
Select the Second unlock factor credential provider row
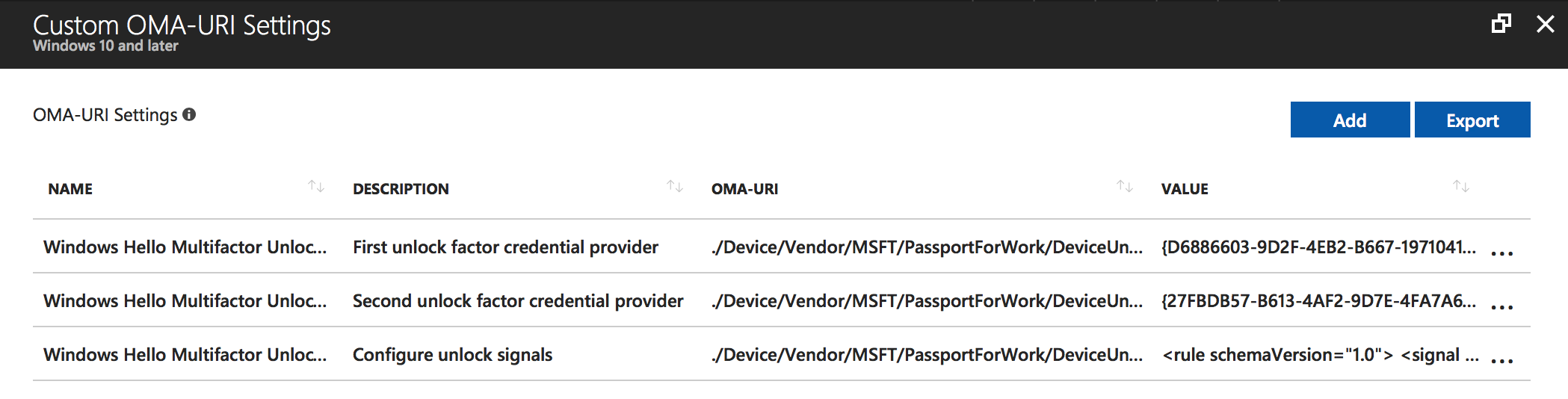[x=518, y=301]
